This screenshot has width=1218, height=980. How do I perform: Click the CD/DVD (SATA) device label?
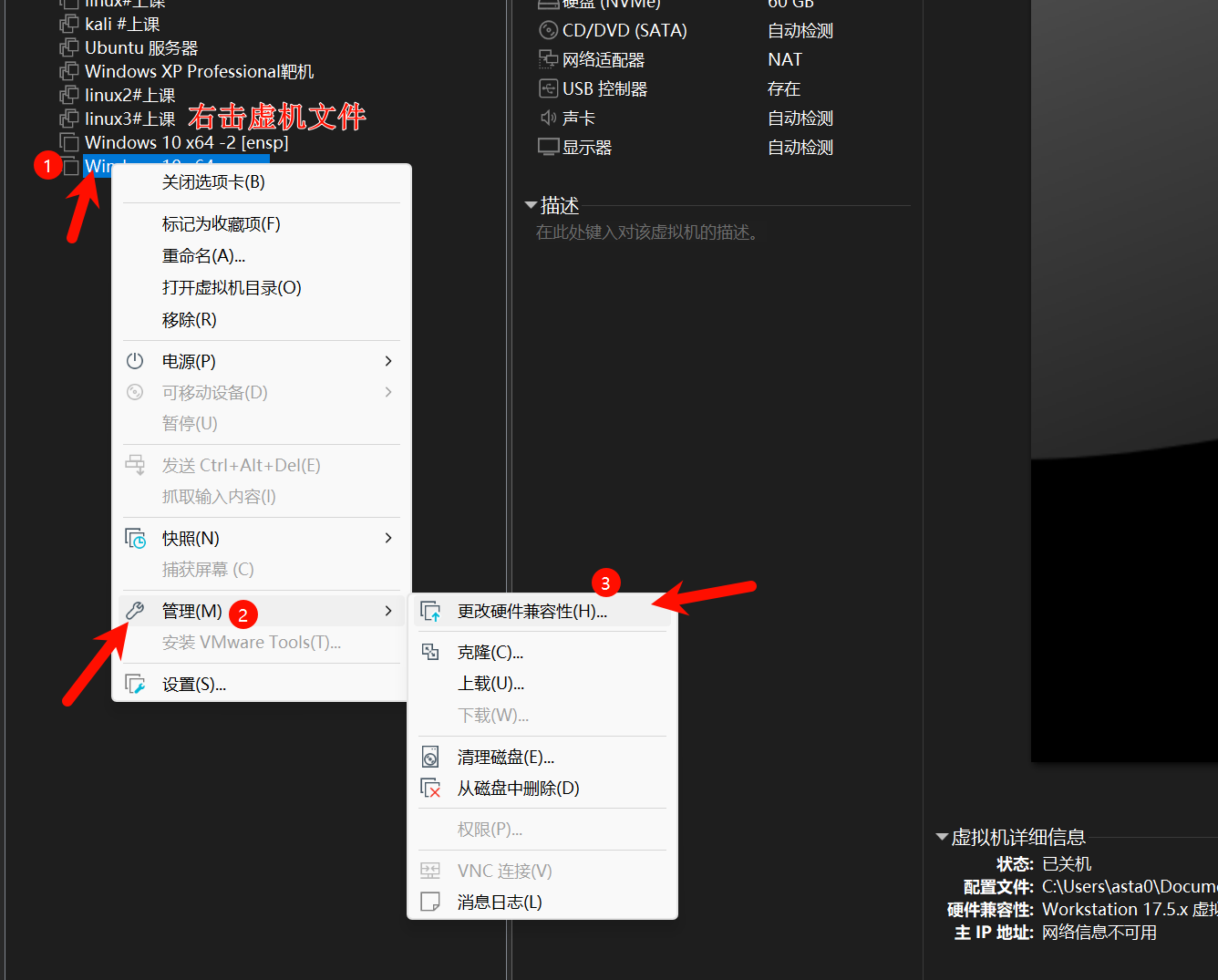coord(624,30)
